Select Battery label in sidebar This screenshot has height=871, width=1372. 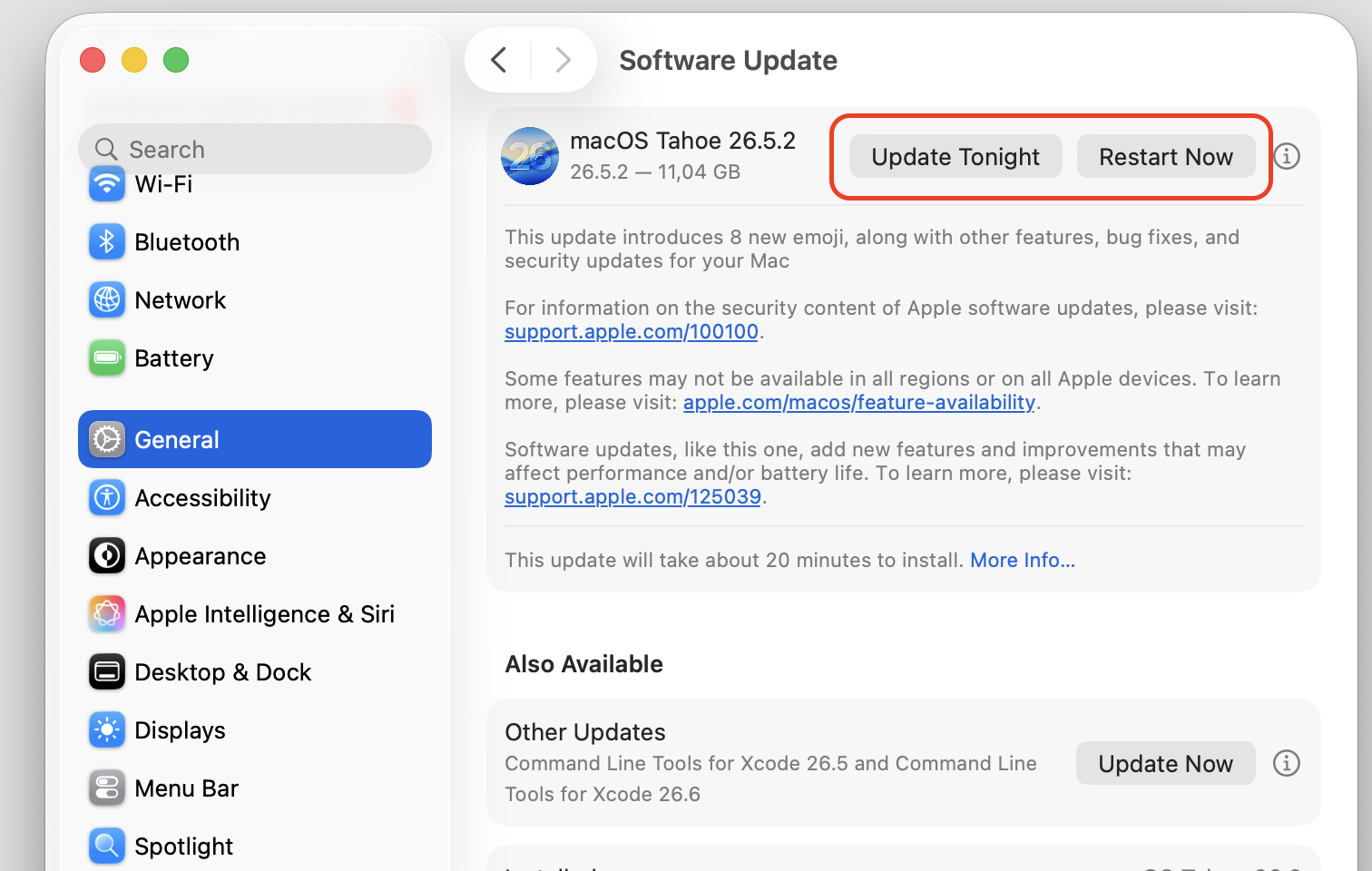tap(173, 358)
